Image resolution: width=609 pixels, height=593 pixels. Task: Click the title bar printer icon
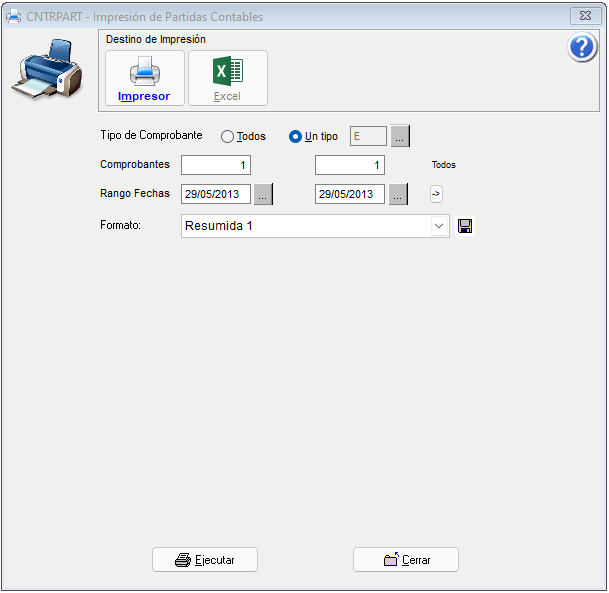[14, 17]
